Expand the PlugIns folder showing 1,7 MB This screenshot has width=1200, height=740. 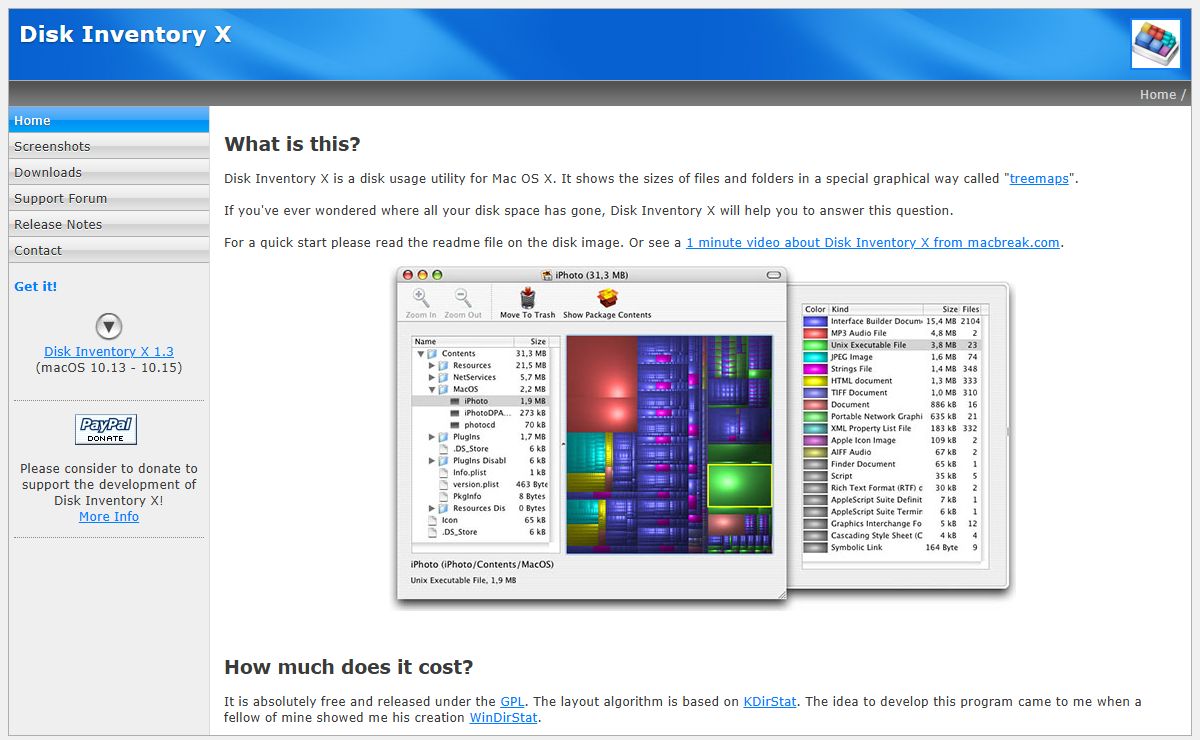tap(432, 437)
